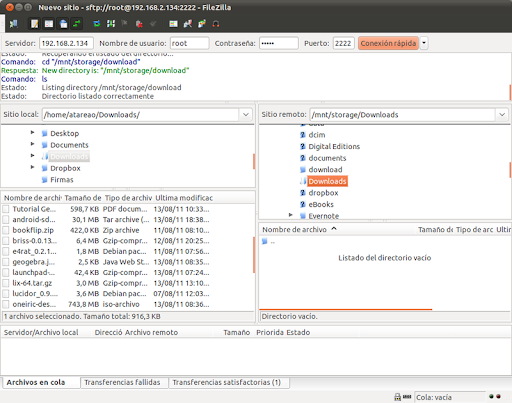This screenshot has width=512, height=403.
Task: Click the cancel current operation flag icon
Action: [125, 23]
